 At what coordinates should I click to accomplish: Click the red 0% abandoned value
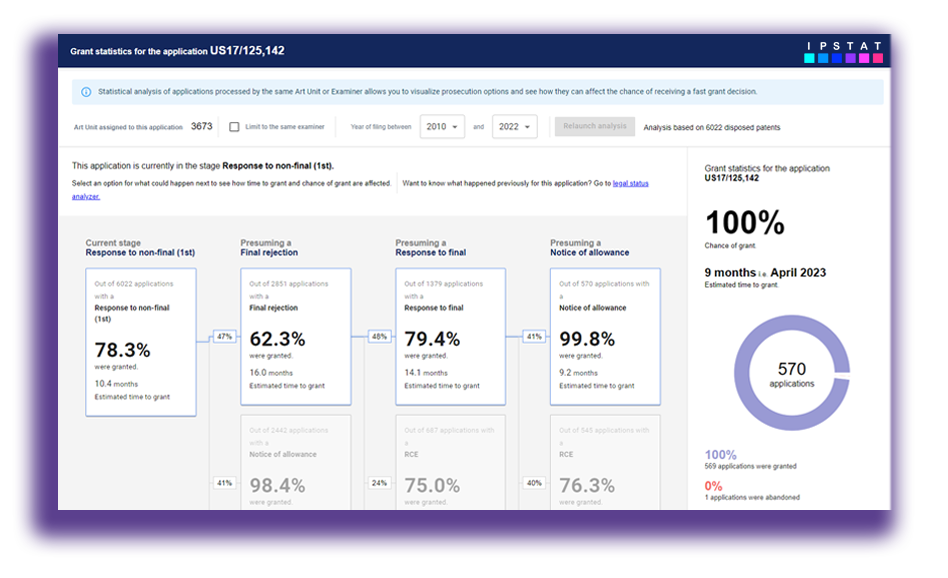[x=713, y=486]
